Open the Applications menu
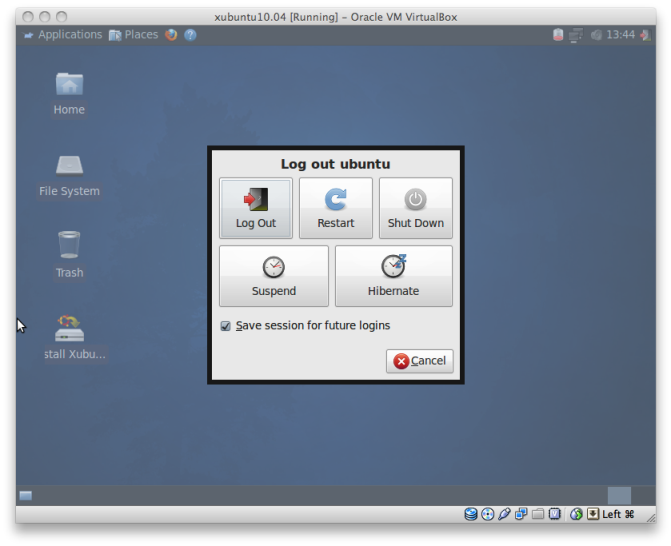The width and height of the screenshot is (671, 546). click(63, 35)
